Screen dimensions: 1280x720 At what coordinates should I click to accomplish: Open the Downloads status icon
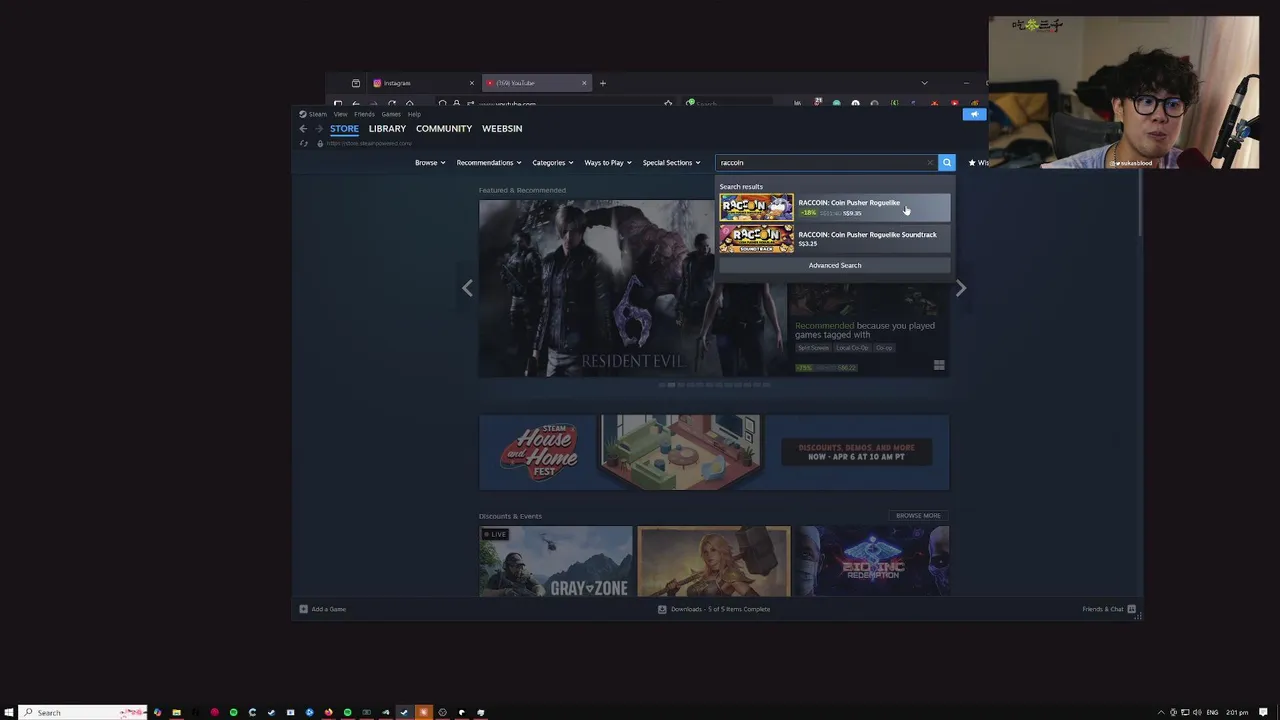click(662, 609)
